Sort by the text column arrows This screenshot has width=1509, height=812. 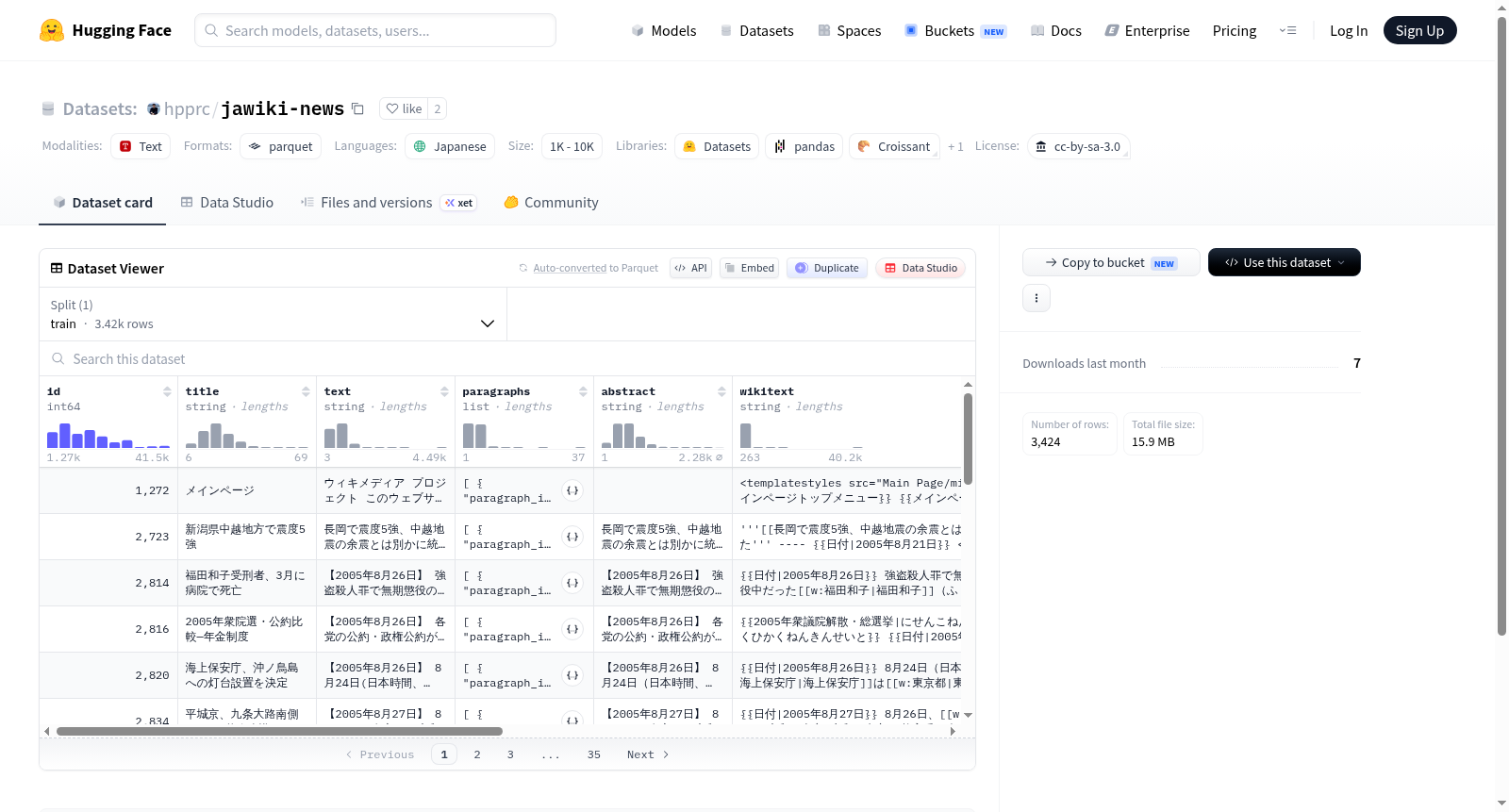[x=444, y=391]
